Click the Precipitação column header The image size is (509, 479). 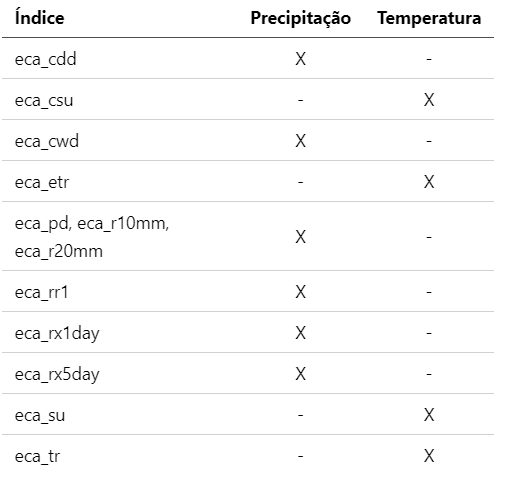tap(300, 18)
